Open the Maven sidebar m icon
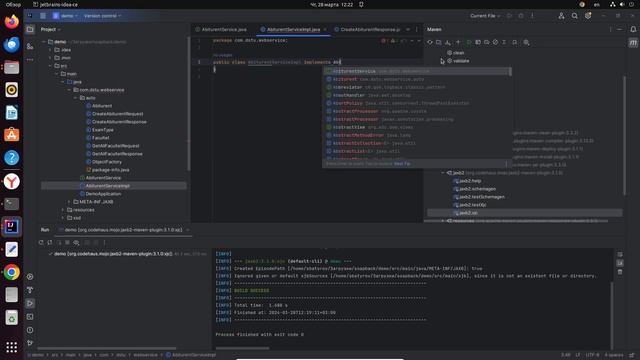 pos(633,42)
